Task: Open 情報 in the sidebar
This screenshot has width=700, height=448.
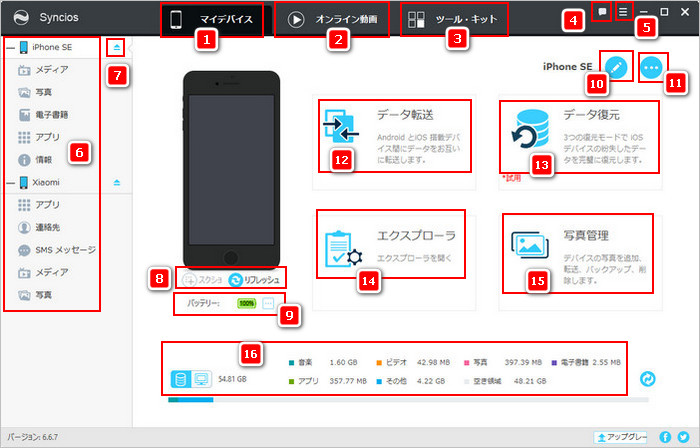Action: pos(35,160)
